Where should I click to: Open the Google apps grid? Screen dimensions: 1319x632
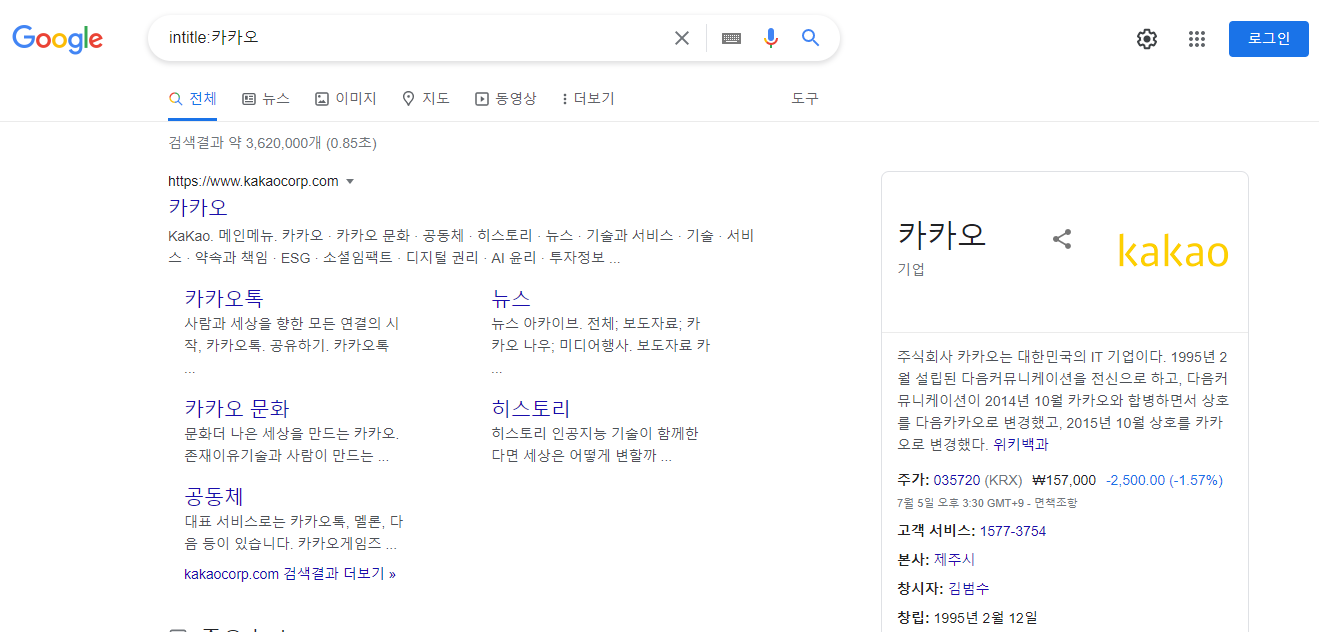coord(1197,39)
